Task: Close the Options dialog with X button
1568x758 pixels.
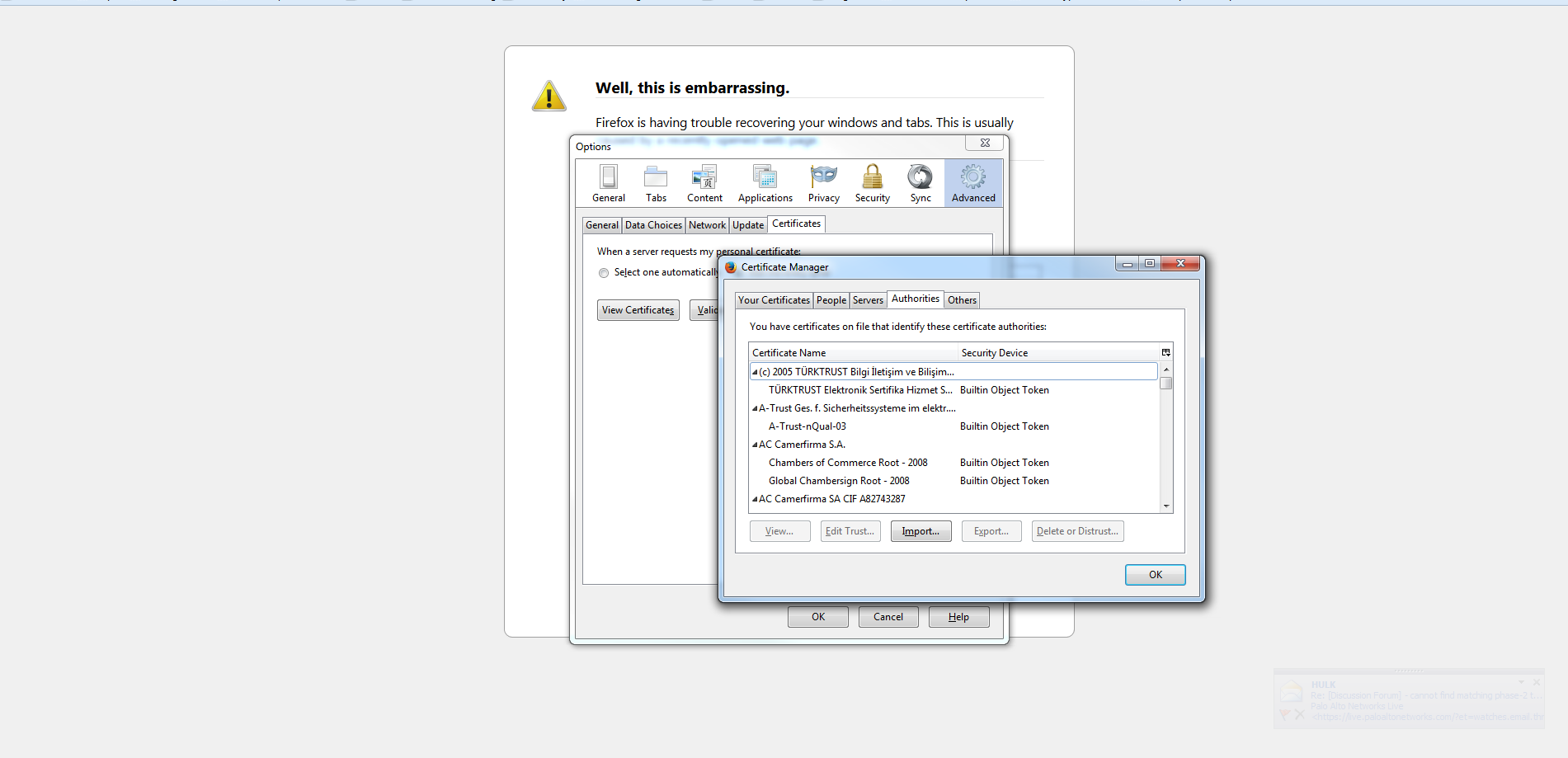Action: click(985, 143)
